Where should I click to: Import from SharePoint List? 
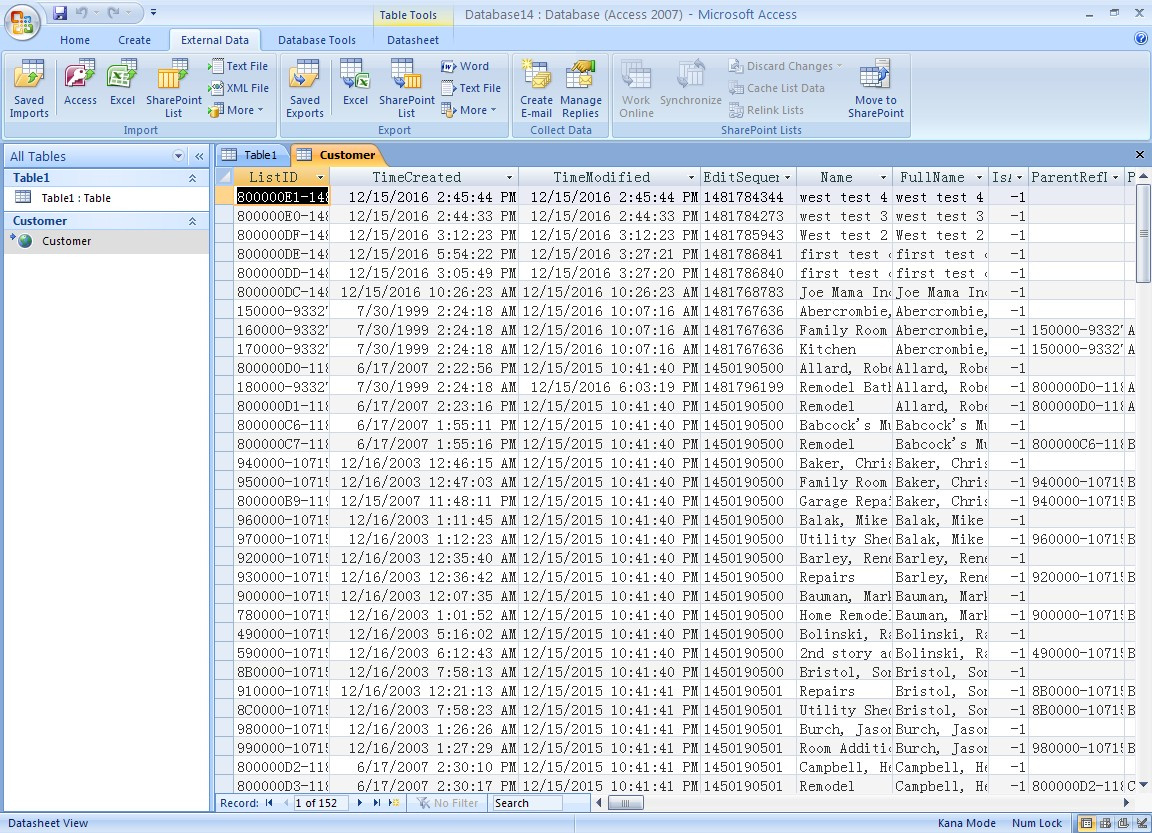173,88
